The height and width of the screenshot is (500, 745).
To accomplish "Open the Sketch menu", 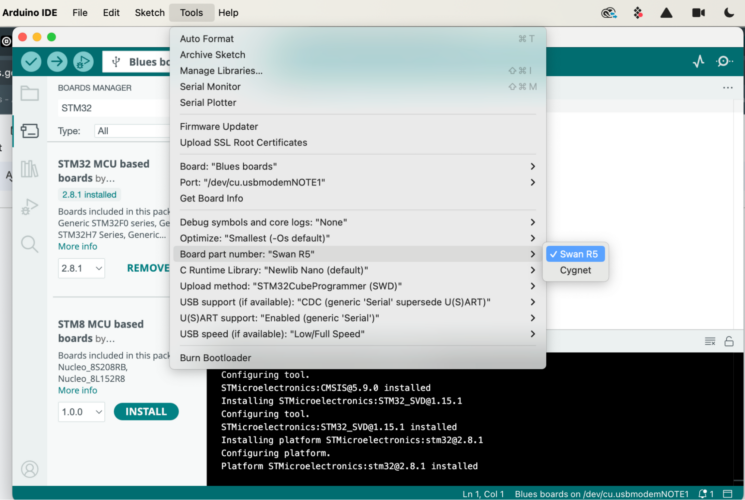I will [x=150, y=13].
